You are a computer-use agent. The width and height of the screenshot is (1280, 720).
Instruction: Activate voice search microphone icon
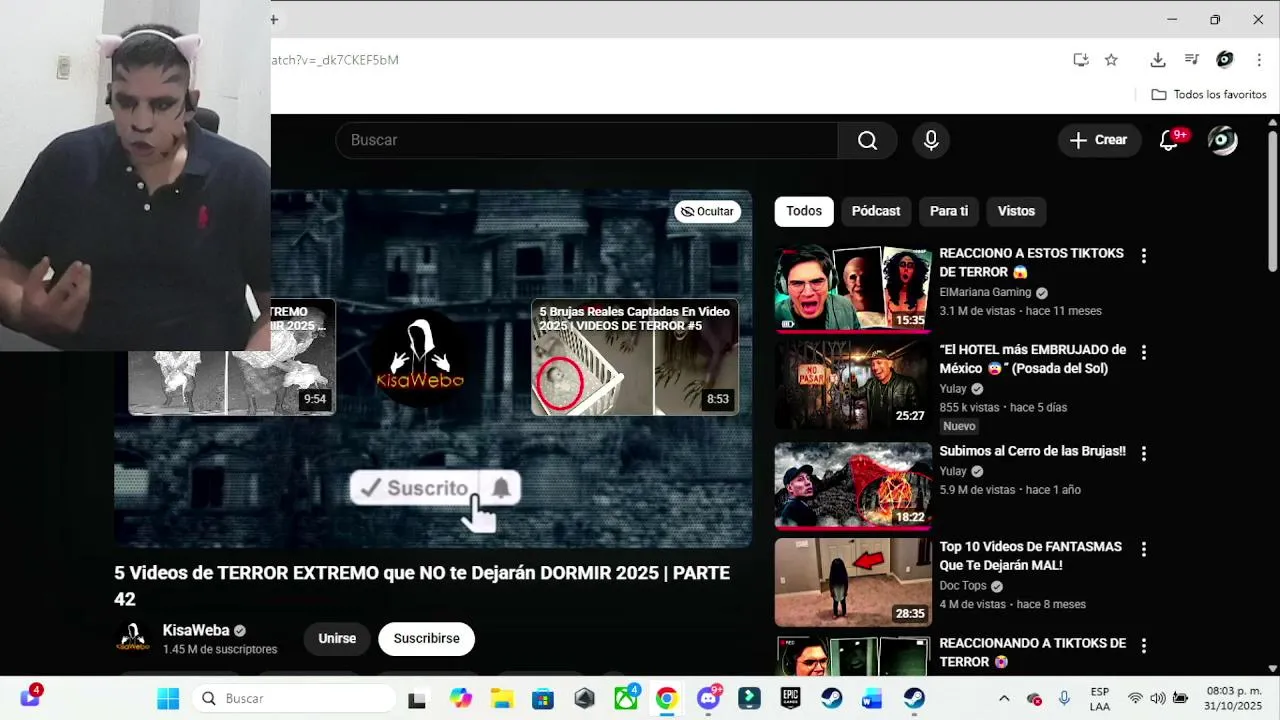click(x=931, y=140)
